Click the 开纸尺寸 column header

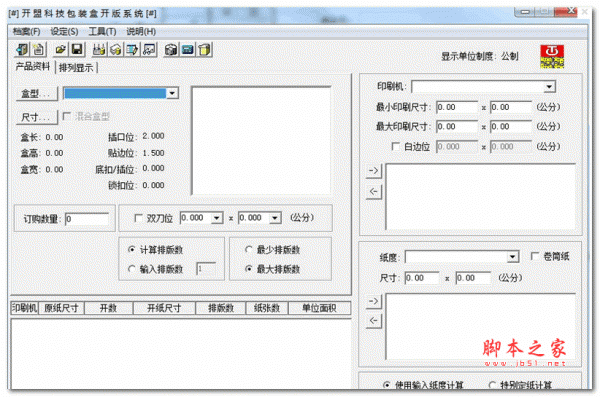(x=164, y=308)
